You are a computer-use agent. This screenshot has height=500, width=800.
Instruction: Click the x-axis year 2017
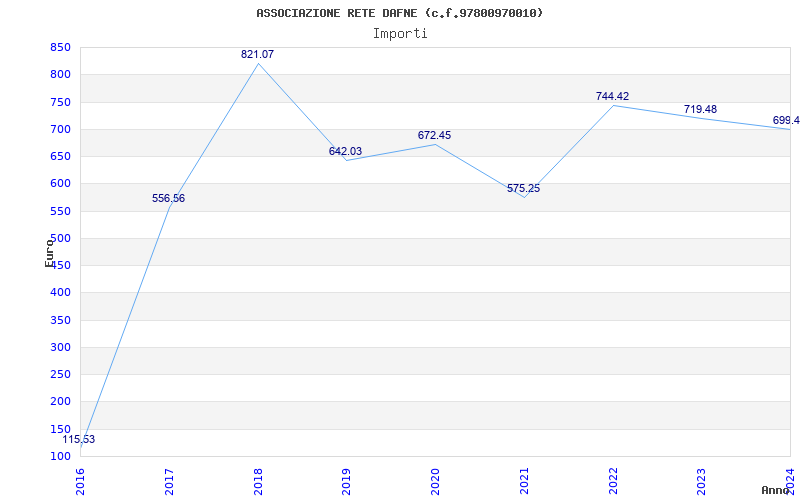click(x=169, y=482)
